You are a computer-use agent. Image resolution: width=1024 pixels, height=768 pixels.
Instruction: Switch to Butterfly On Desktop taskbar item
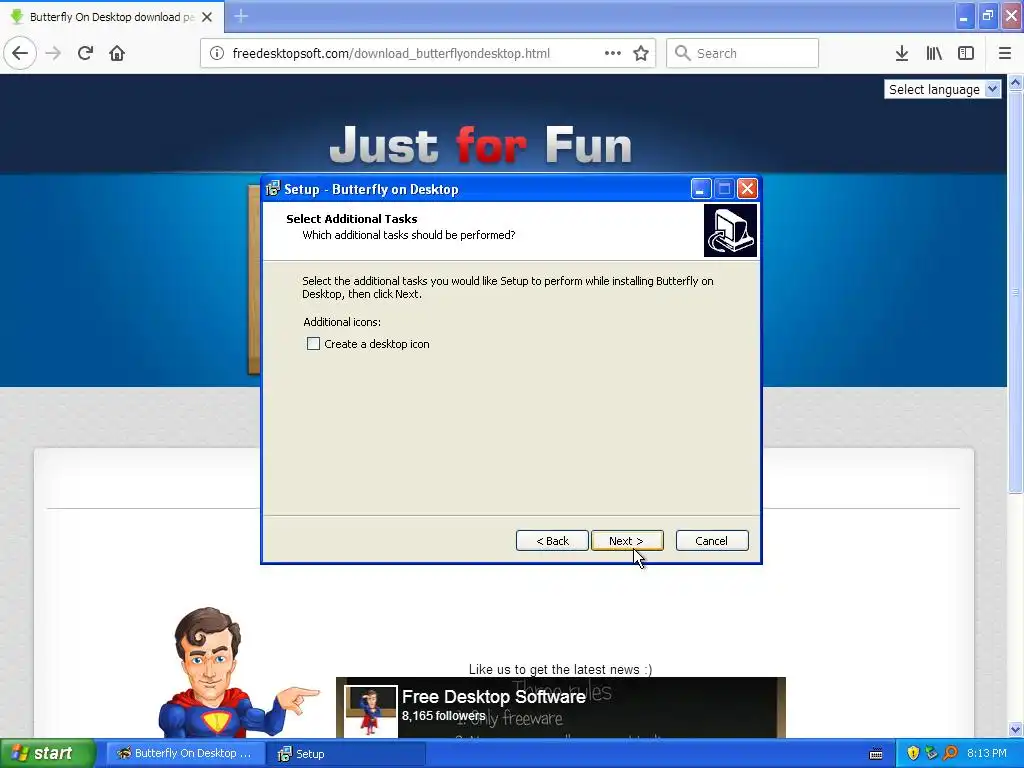tap(185, 753)
